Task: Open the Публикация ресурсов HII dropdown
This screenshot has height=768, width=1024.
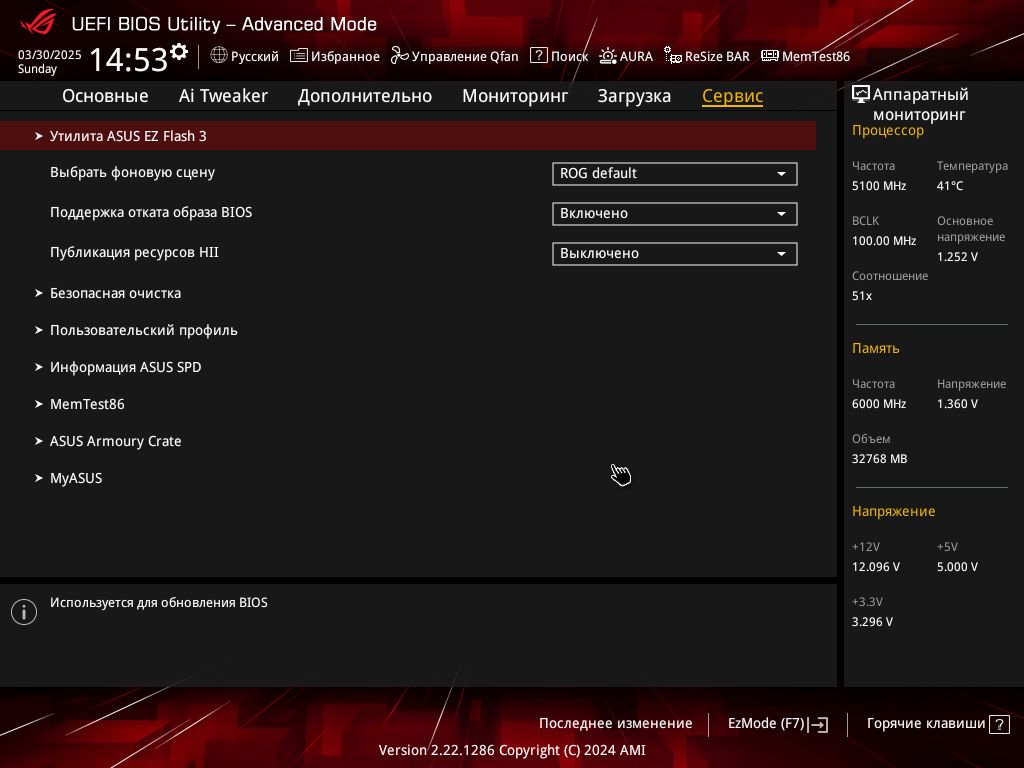Action: coord(675,253)
